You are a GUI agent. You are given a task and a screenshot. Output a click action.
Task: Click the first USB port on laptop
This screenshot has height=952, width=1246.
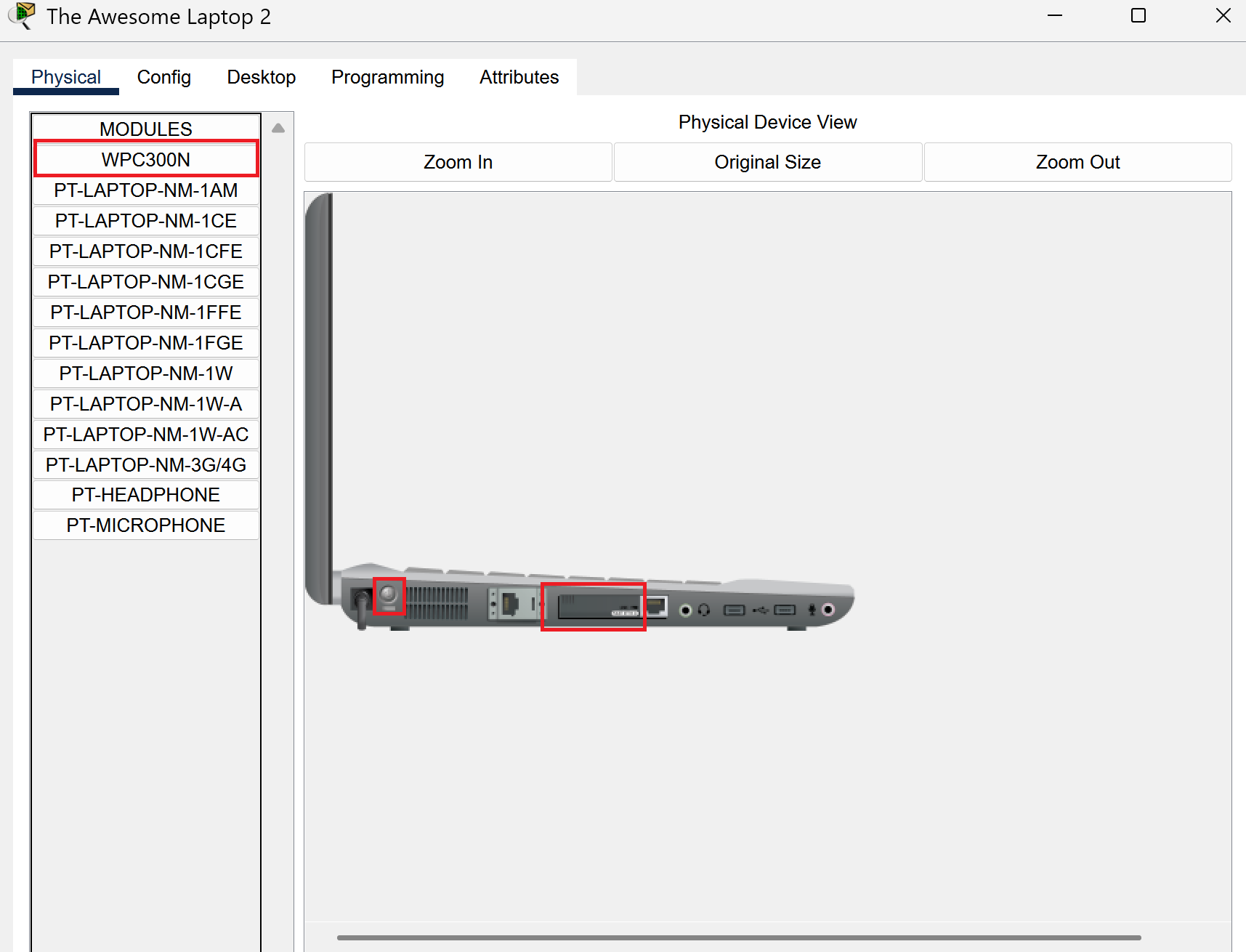pyautogui.click(x=735, y=610)
